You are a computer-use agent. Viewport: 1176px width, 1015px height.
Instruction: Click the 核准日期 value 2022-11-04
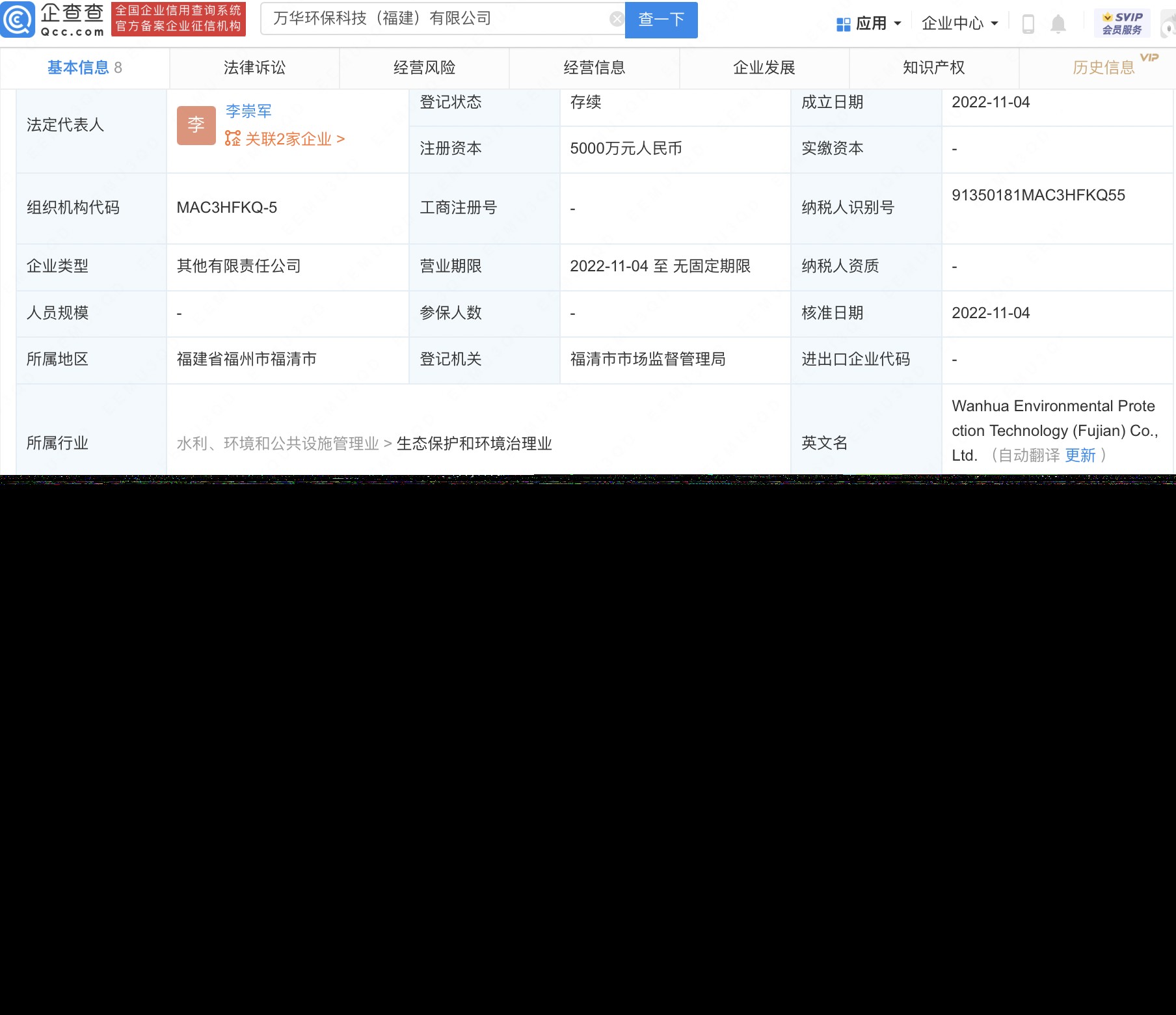pyautogui.click(x=991, y=313)
